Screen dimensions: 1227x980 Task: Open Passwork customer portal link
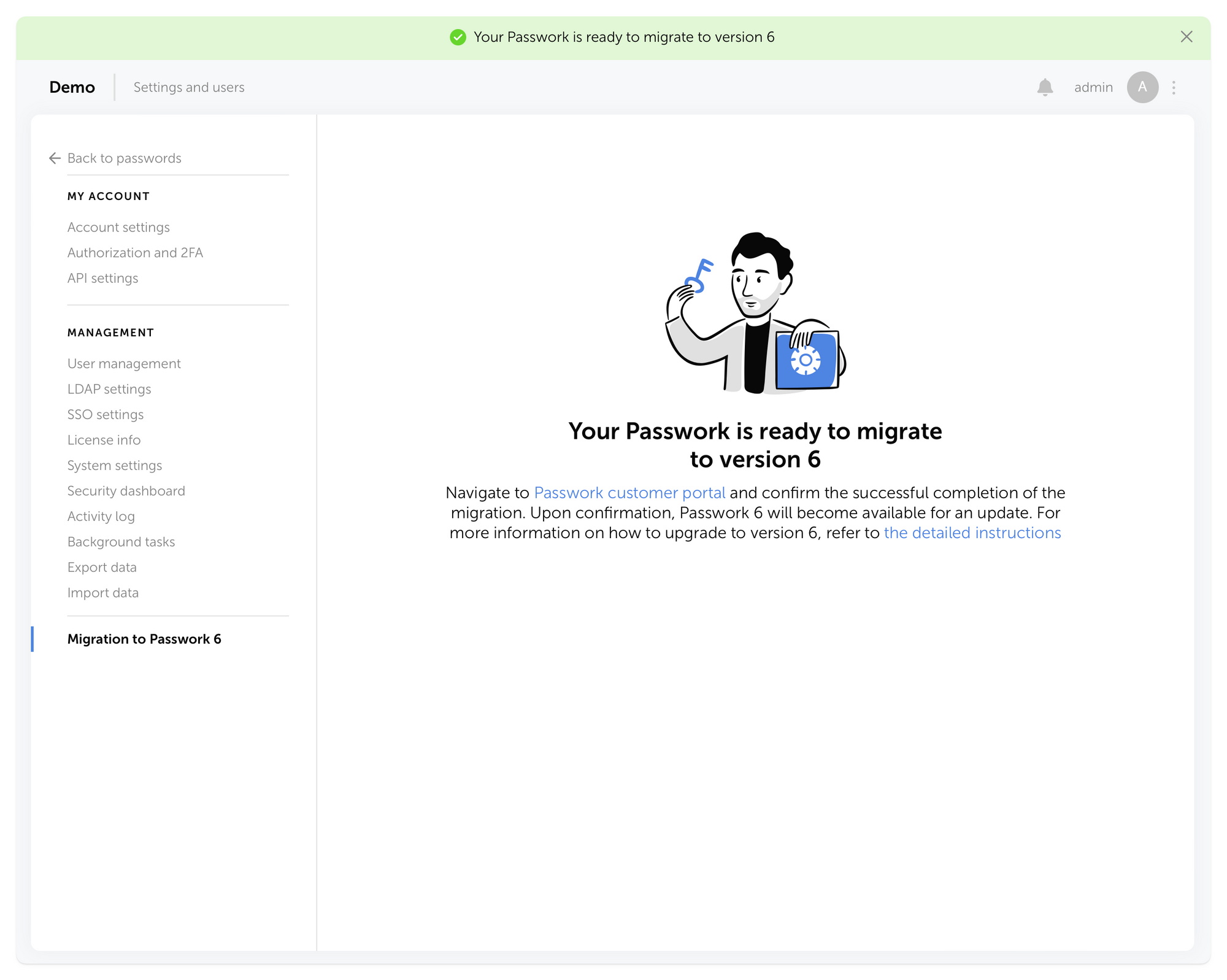click(629, 493)
